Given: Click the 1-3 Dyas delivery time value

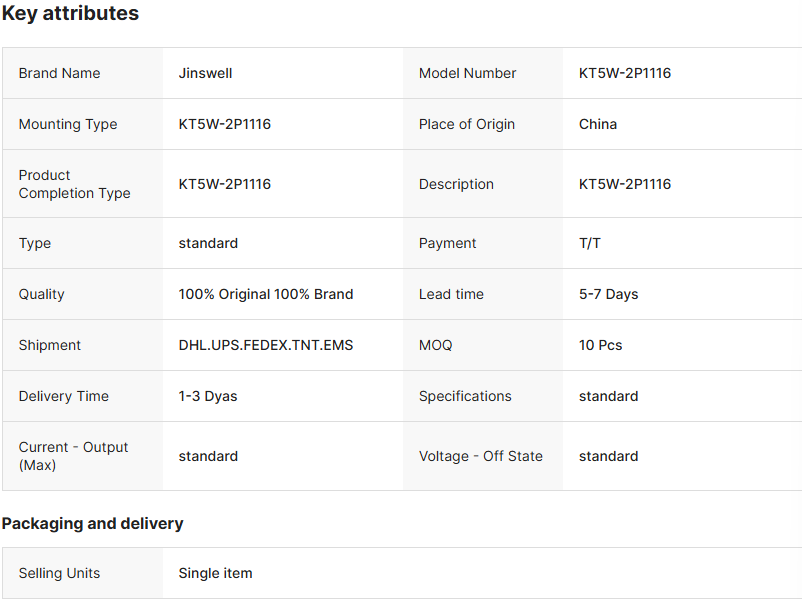Looking at the screenshot, I should coord(208,396).
